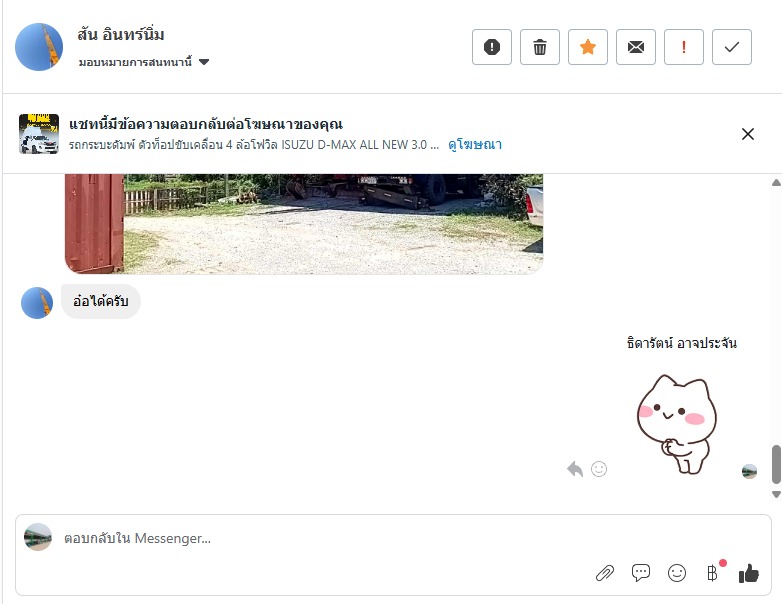Expand the มอบหมายการสนทนานี้ assignment dropdown
The image size is (782, 604).
(144, 62)
